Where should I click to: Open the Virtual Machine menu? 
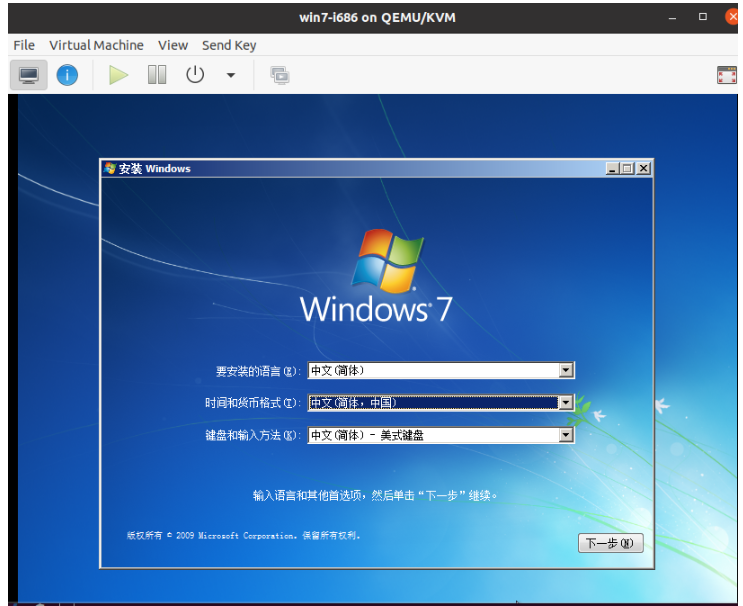pos(96,45)
